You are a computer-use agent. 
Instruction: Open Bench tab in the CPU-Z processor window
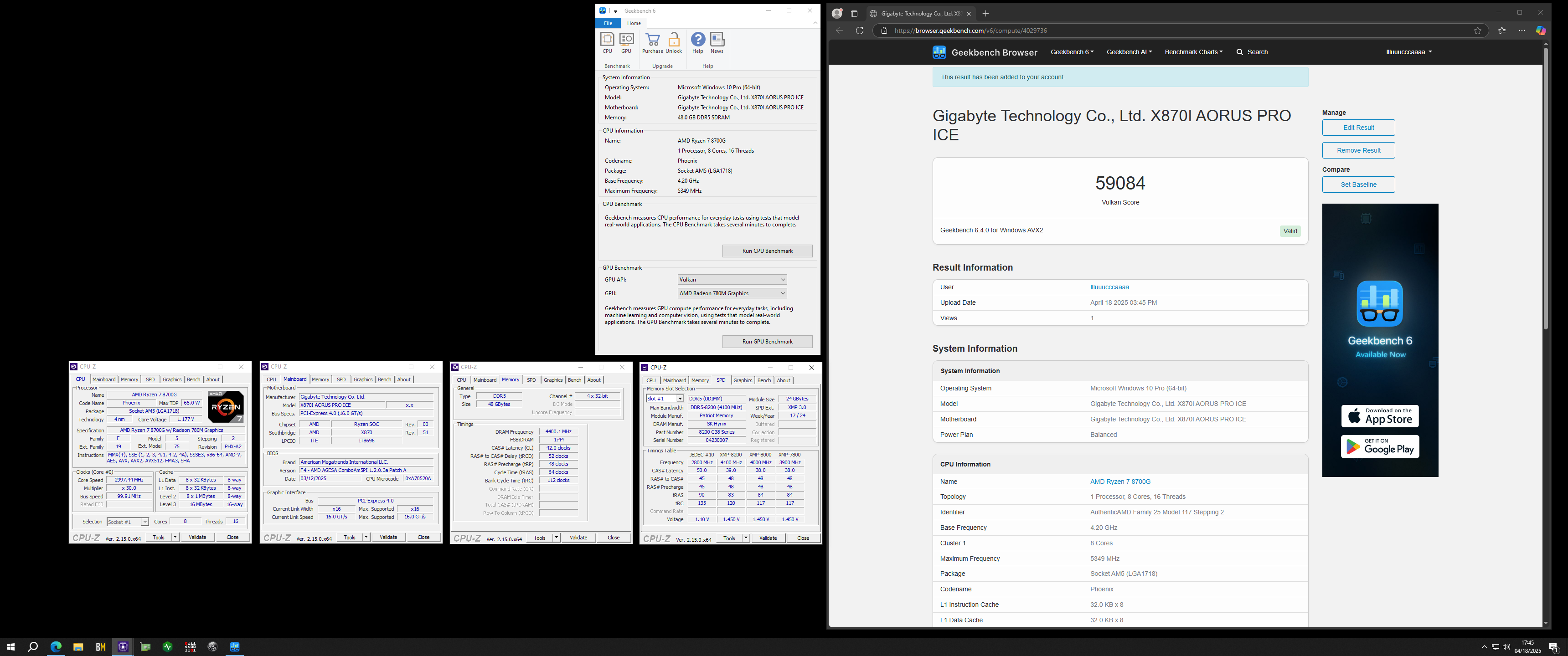193,380
